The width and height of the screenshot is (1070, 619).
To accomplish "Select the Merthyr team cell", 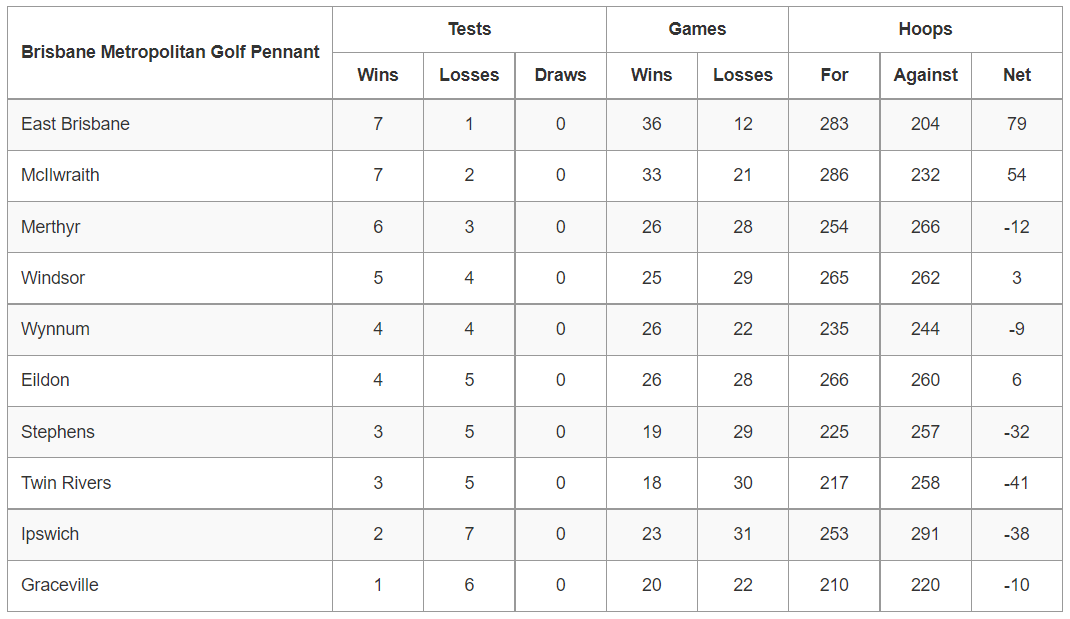I will coord(50,227).
